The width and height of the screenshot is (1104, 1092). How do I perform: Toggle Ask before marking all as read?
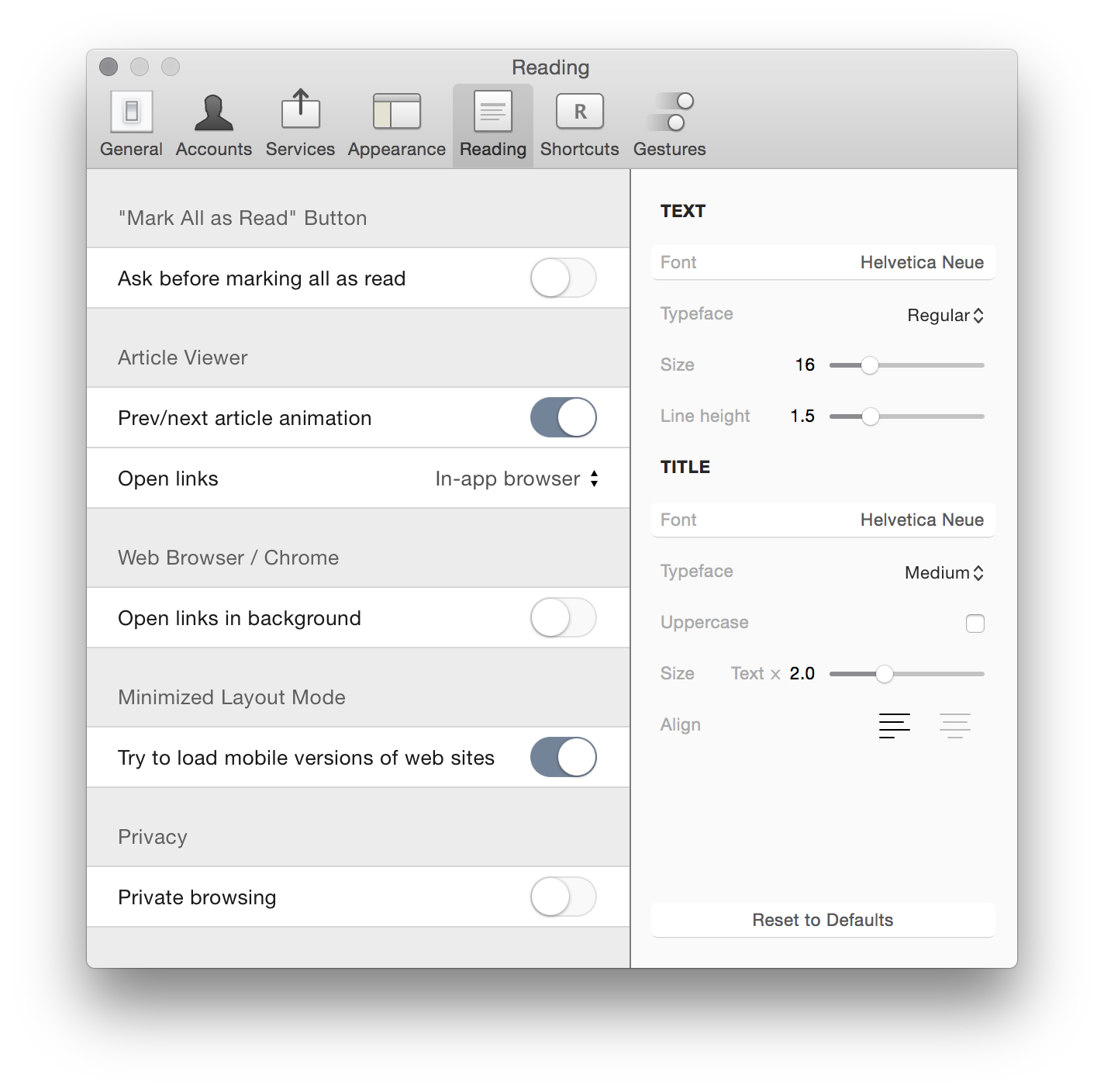[x=564, y=278]
